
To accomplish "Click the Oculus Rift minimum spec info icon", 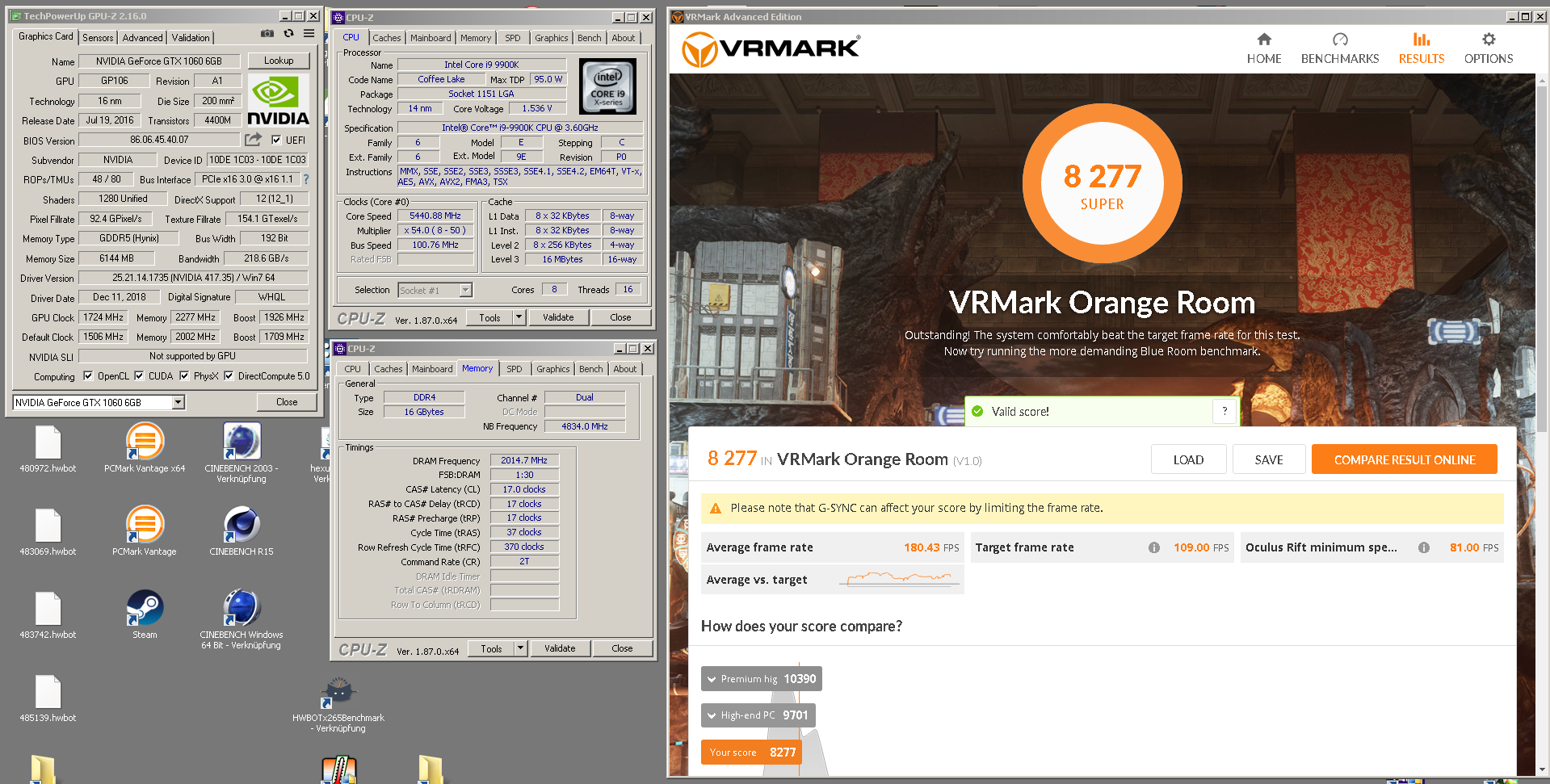I will pos(1424,547).
